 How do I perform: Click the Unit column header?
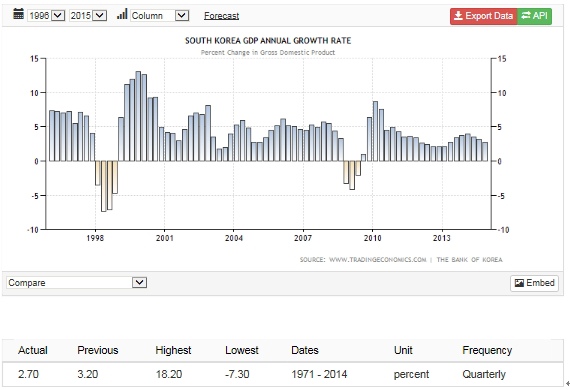pyautogui.click(x=403, y=350)
